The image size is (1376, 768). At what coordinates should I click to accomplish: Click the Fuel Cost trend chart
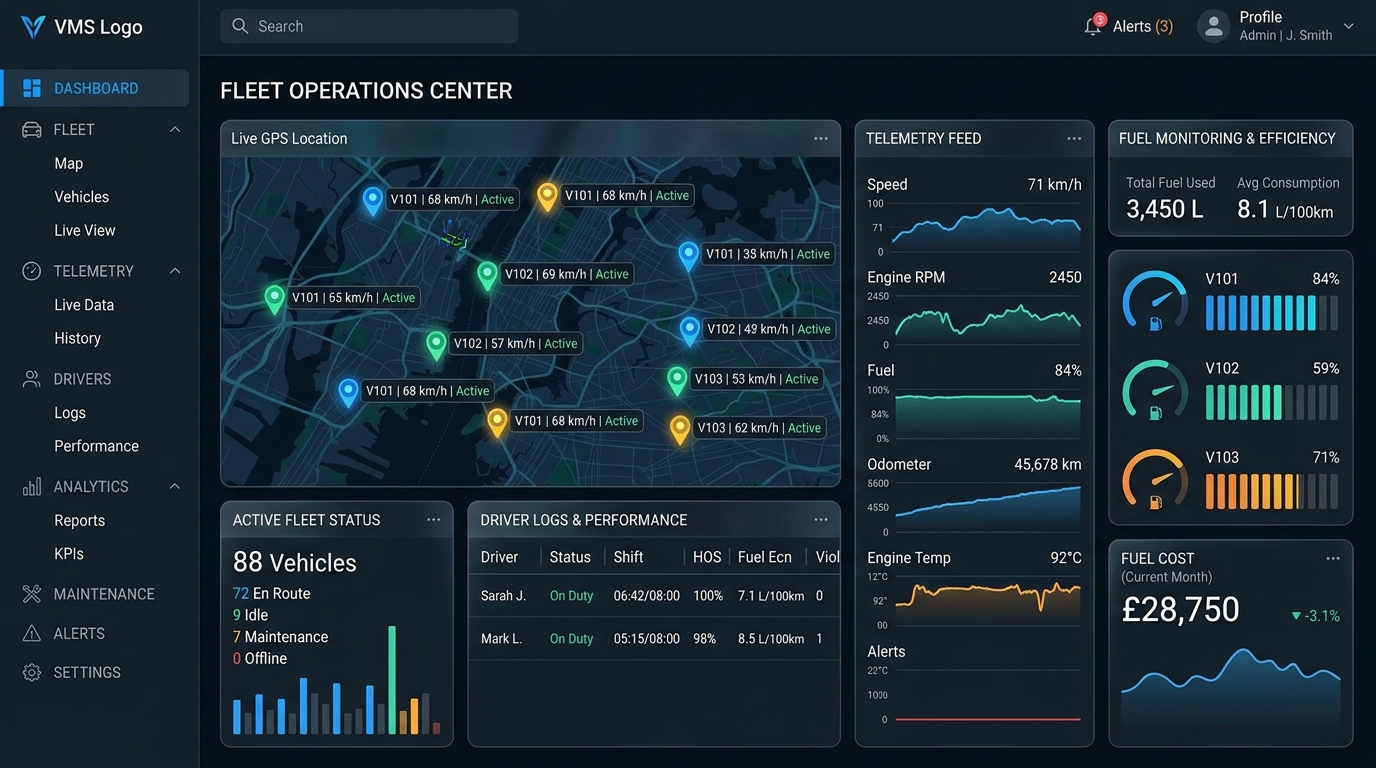(x=1231, y=686)
